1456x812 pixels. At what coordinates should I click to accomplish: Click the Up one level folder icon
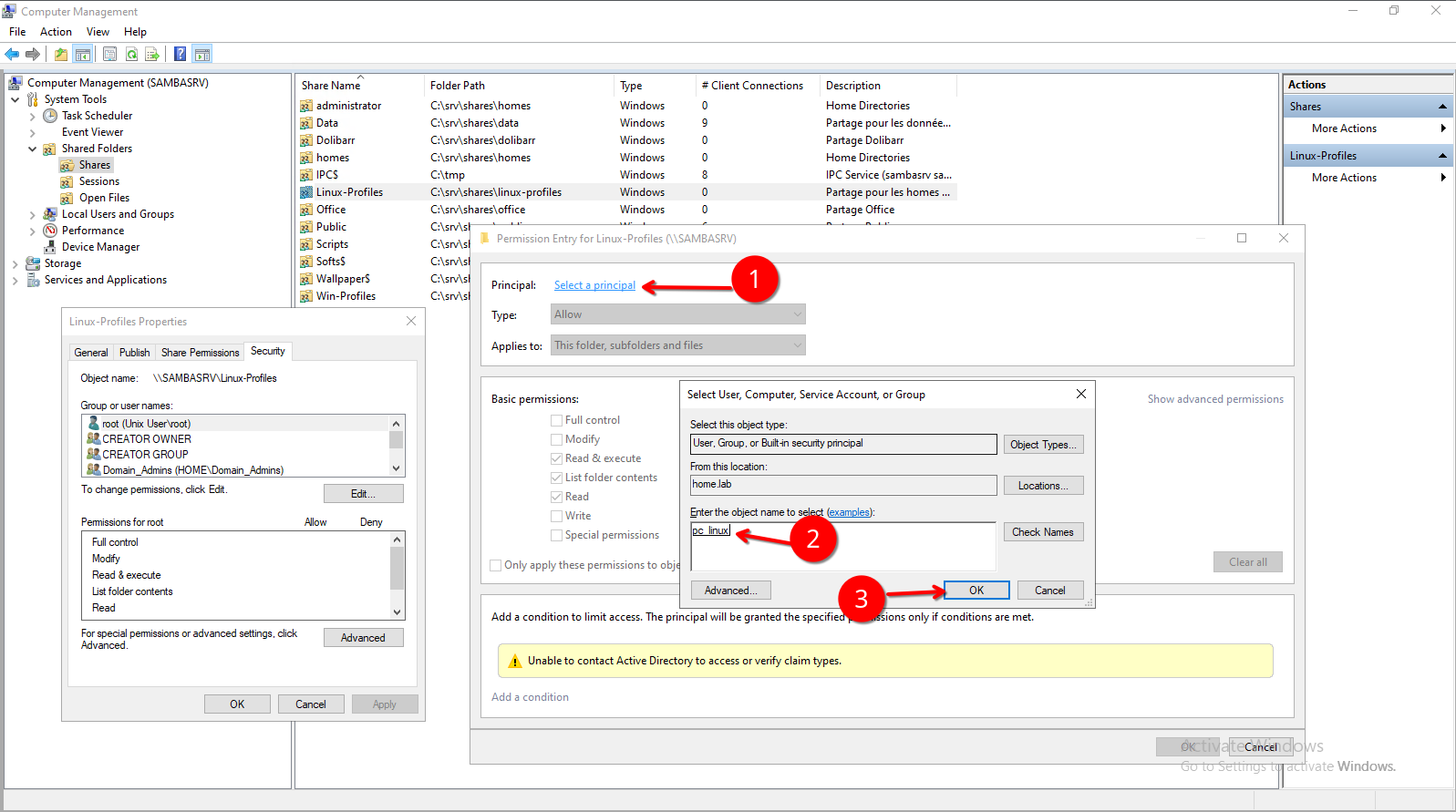(x=60, y=55)
